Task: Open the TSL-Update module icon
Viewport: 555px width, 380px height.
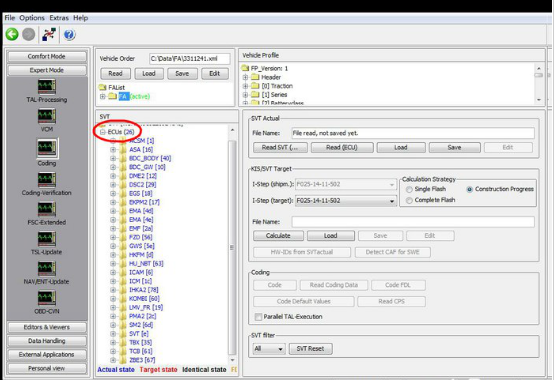Action: click(47, 240)
